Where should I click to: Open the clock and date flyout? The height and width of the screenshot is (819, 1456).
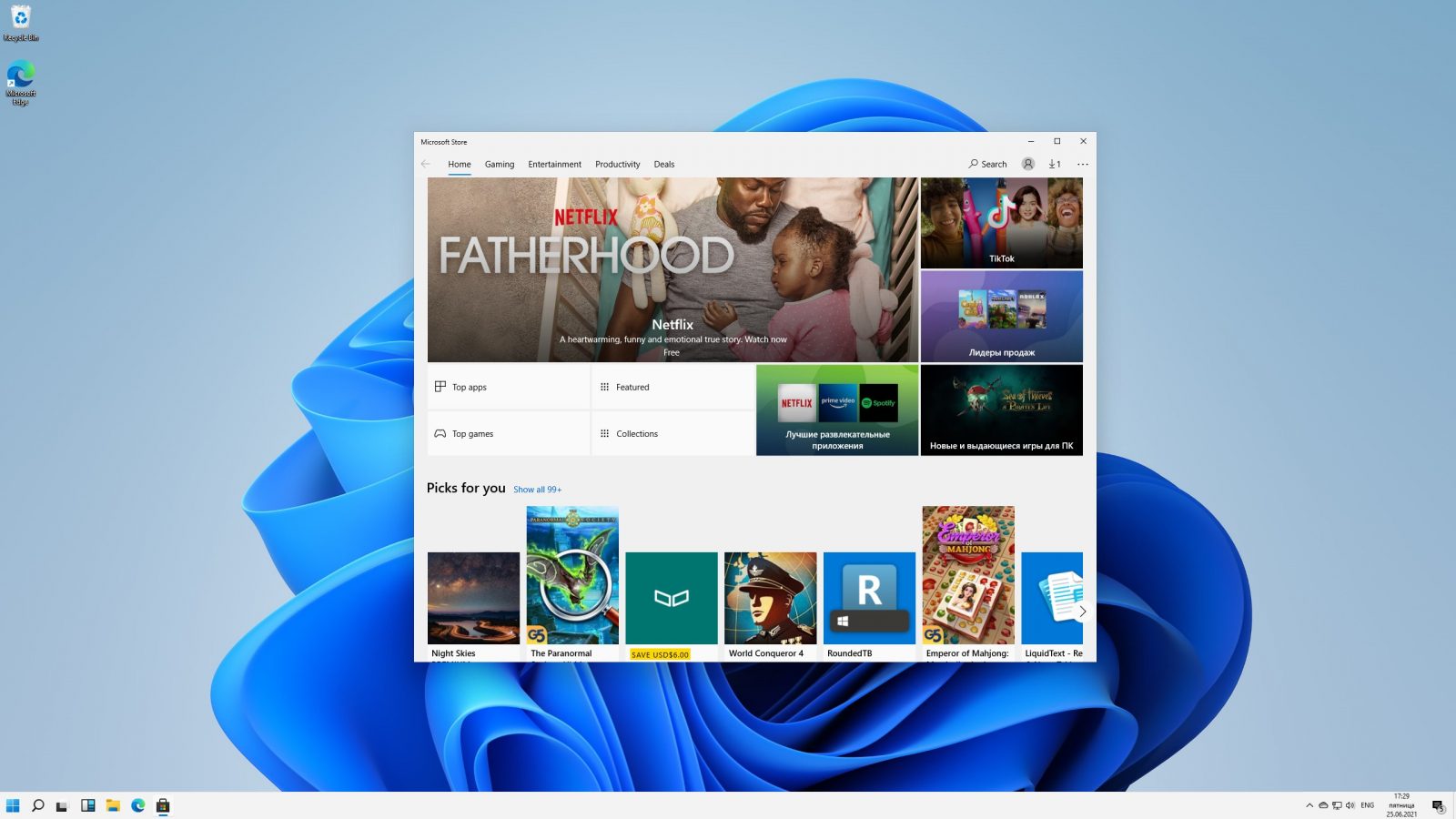tap(1401, 805)
